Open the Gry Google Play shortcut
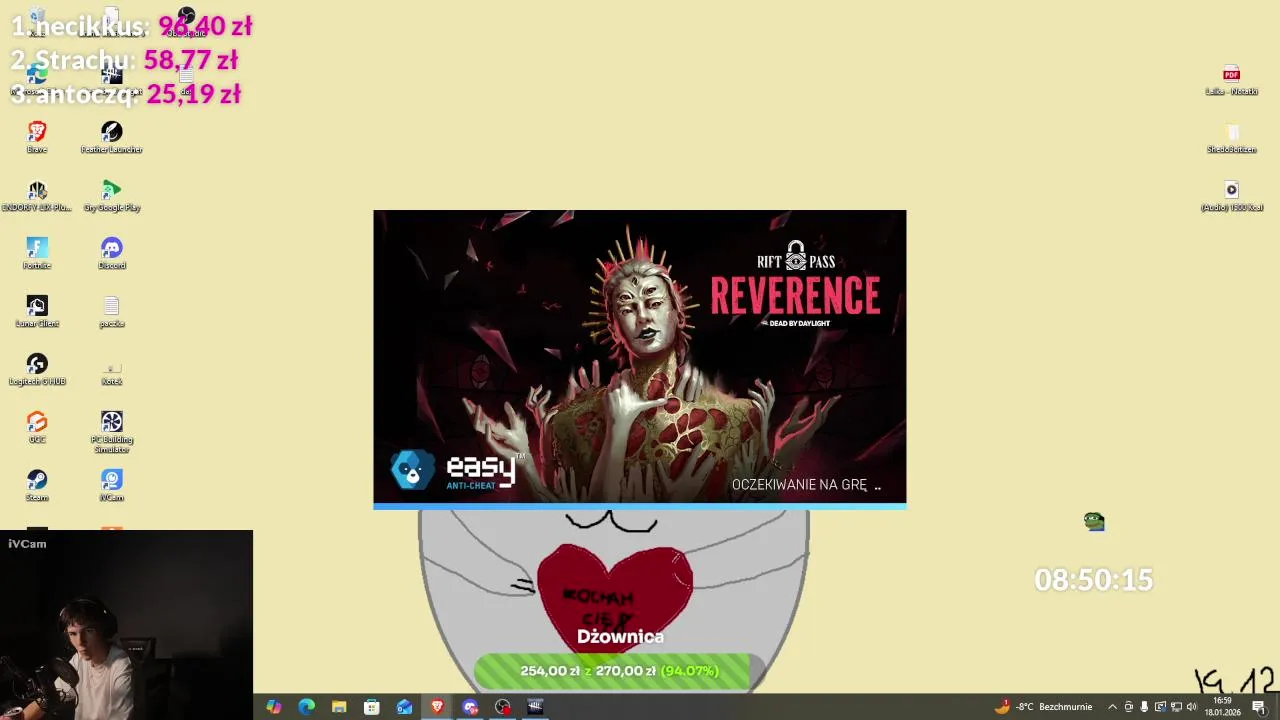Screen dimensions: 1280x720 click(x=111, y=195)
